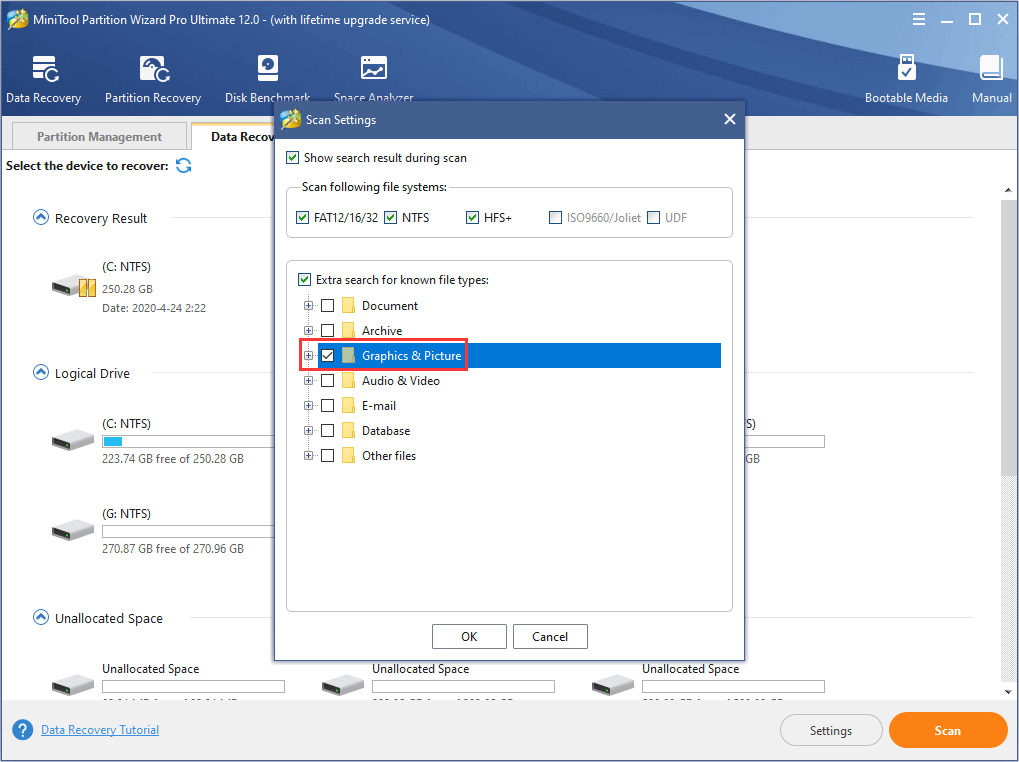Viewport: 1019px width, 762px height.
Task: Check the Database file type box
Action: click(x=328, y=431)
